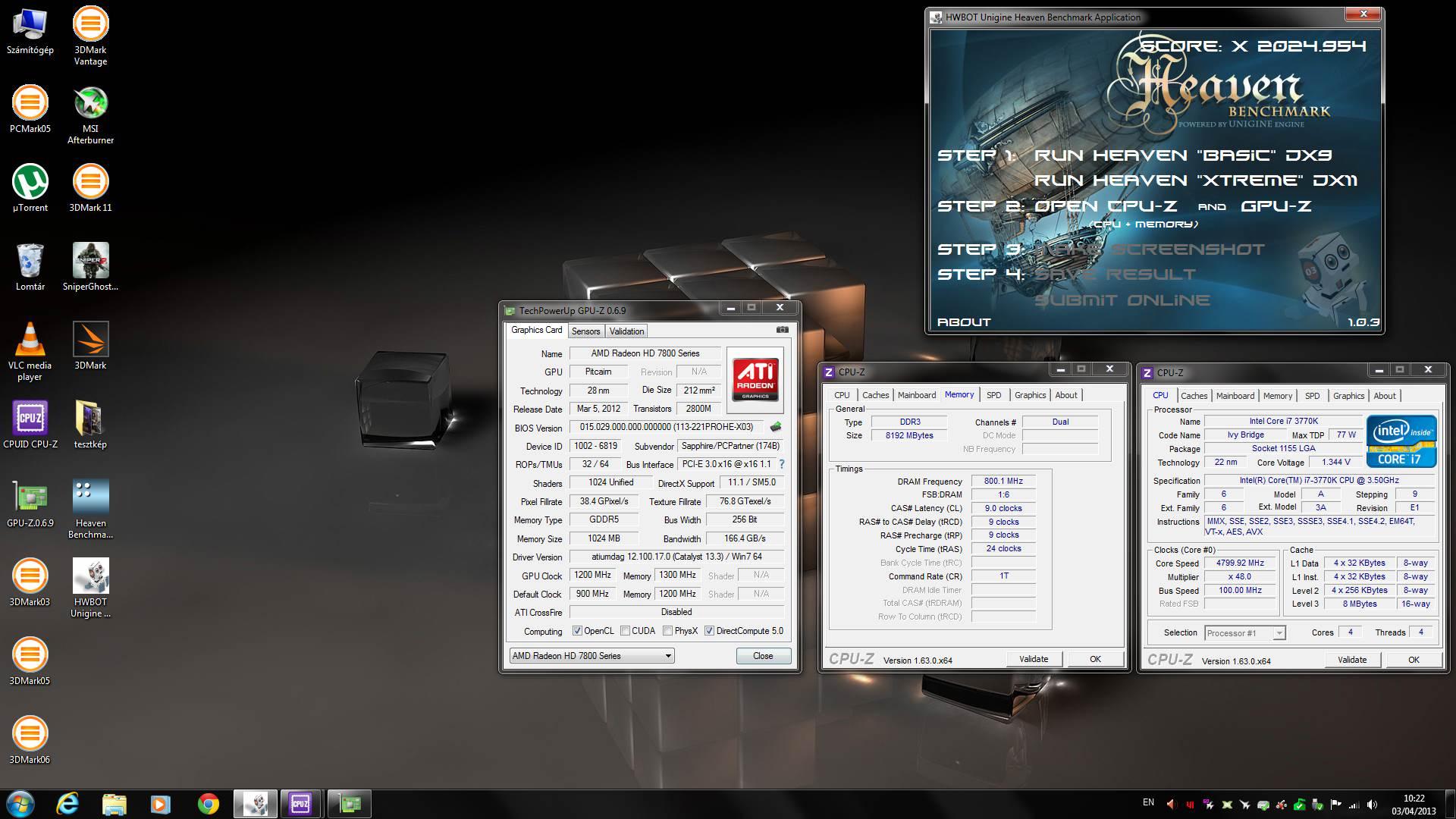The width and height of the screenshot is (1456, 819).
Task: Click Validate in the Memory CPU-Z window
Action: (x=1034, y=659)
